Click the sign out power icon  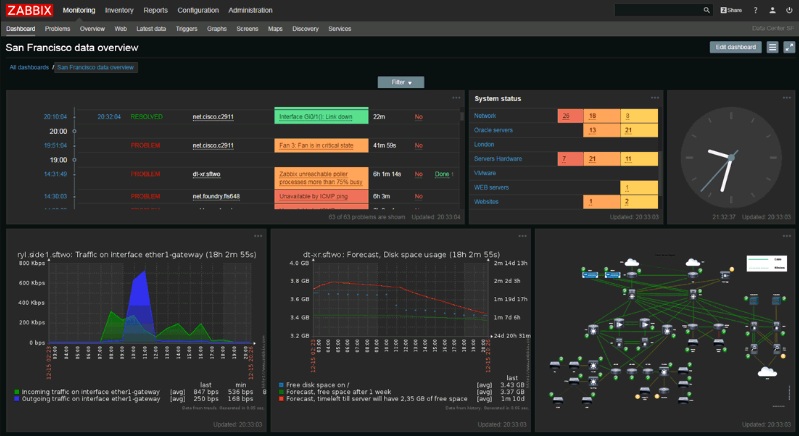click(789, 10)
